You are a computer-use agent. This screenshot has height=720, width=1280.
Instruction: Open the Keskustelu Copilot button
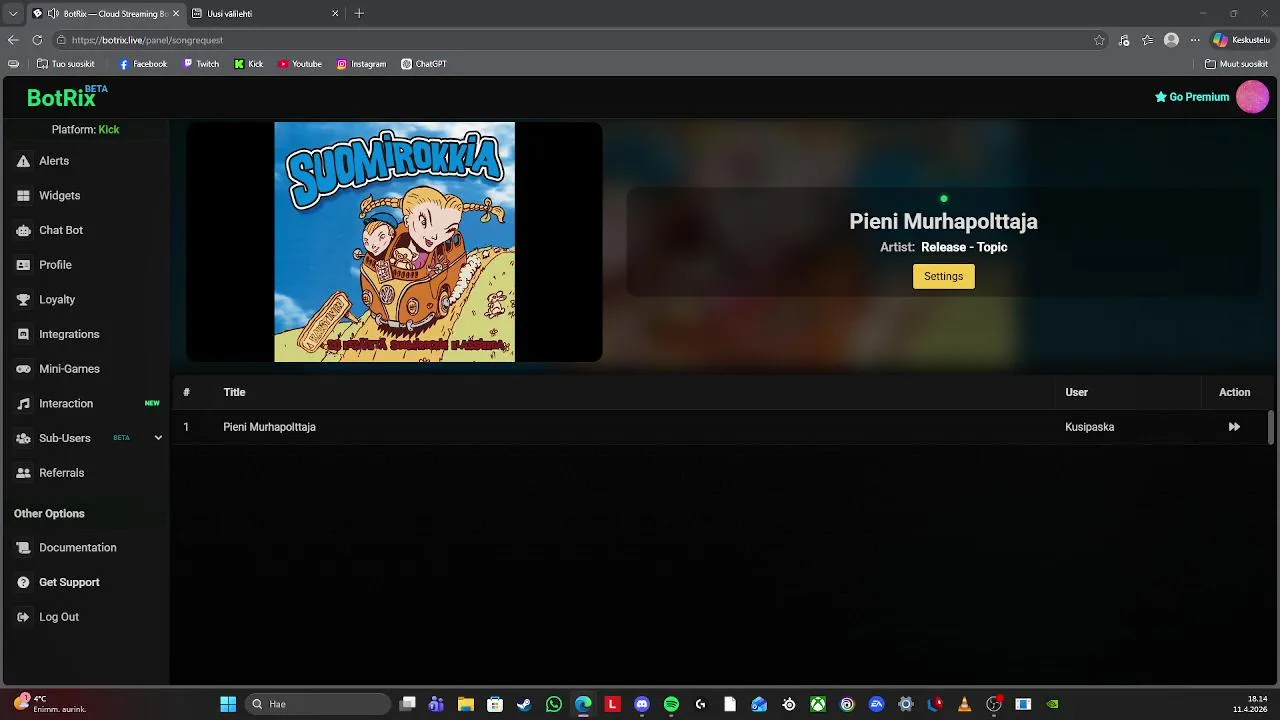[x=1241, y=40]
